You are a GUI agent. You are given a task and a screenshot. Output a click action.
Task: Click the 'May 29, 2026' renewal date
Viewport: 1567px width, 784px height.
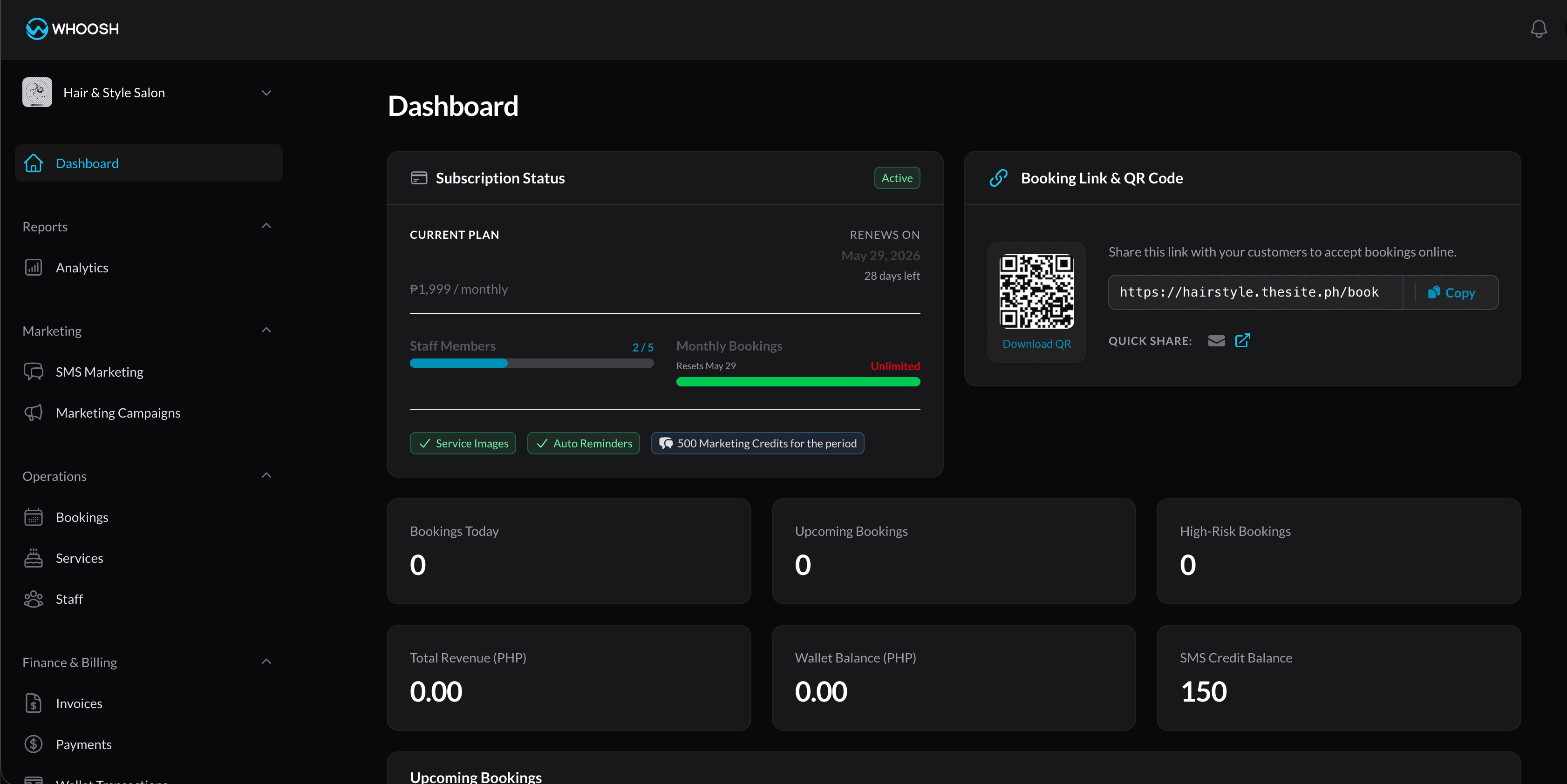pyautogui.click(x=880, y=256)
